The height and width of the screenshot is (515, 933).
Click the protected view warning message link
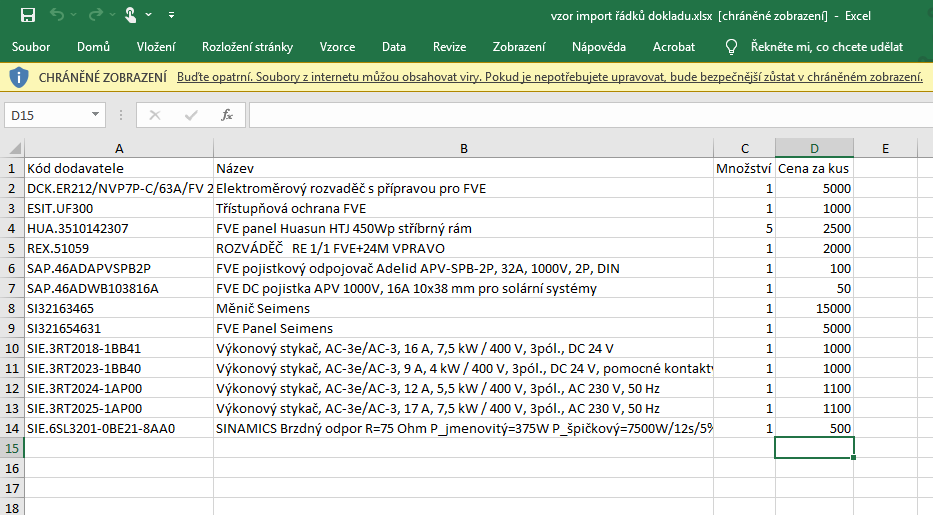click(550, 77)
